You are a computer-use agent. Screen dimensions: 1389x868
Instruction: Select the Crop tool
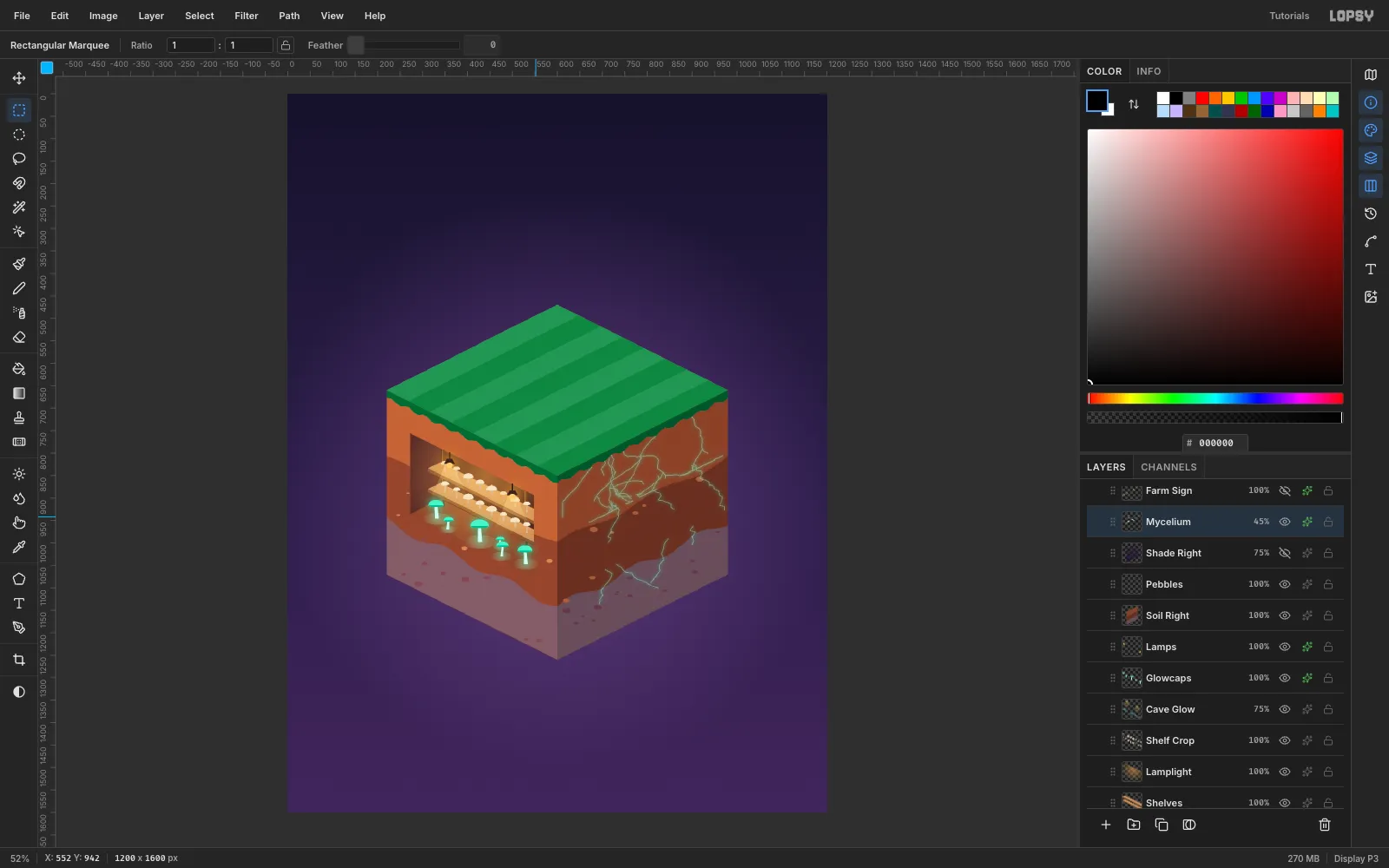point(19,660)
